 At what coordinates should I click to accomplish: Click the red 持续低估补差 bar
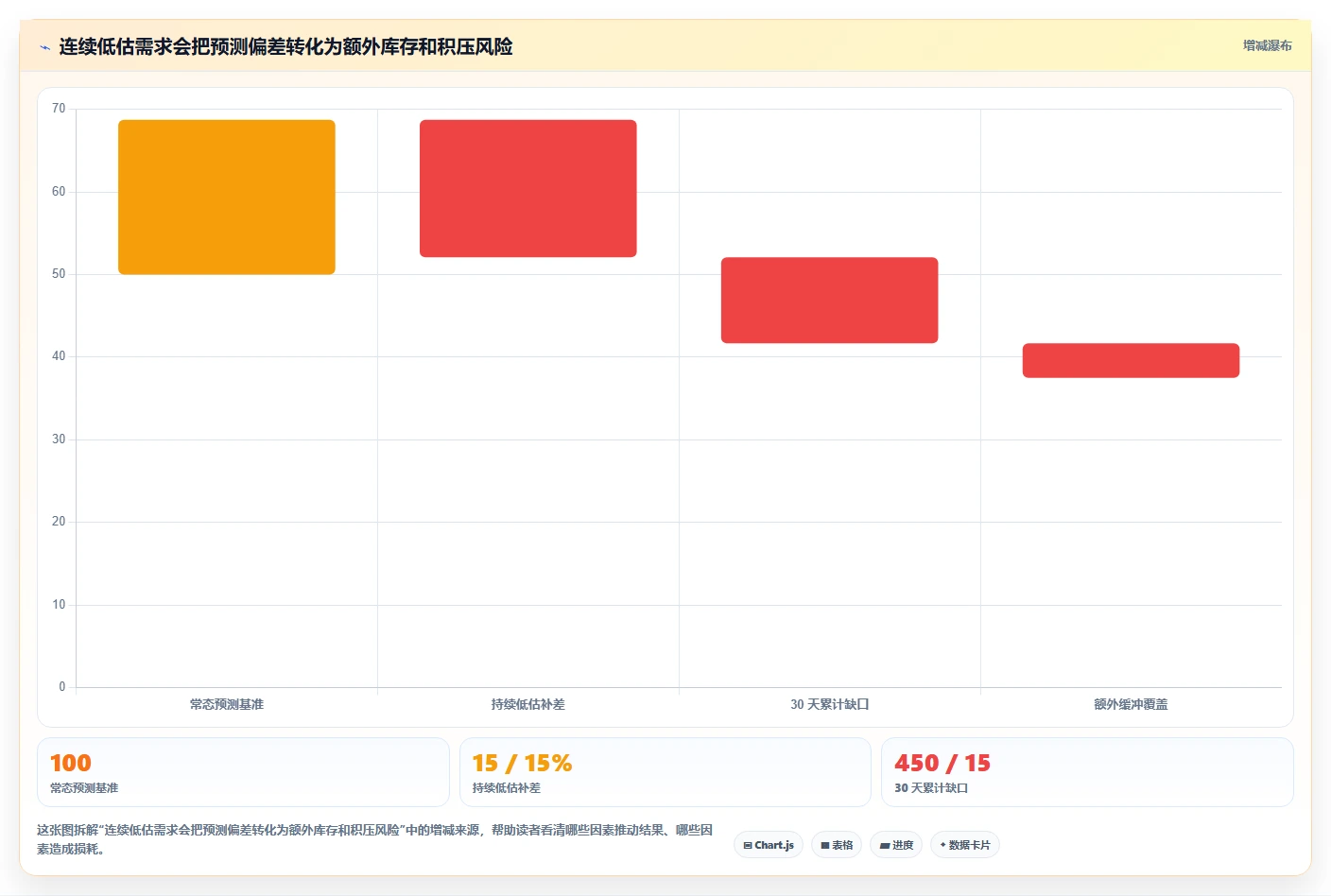[528, 188]
